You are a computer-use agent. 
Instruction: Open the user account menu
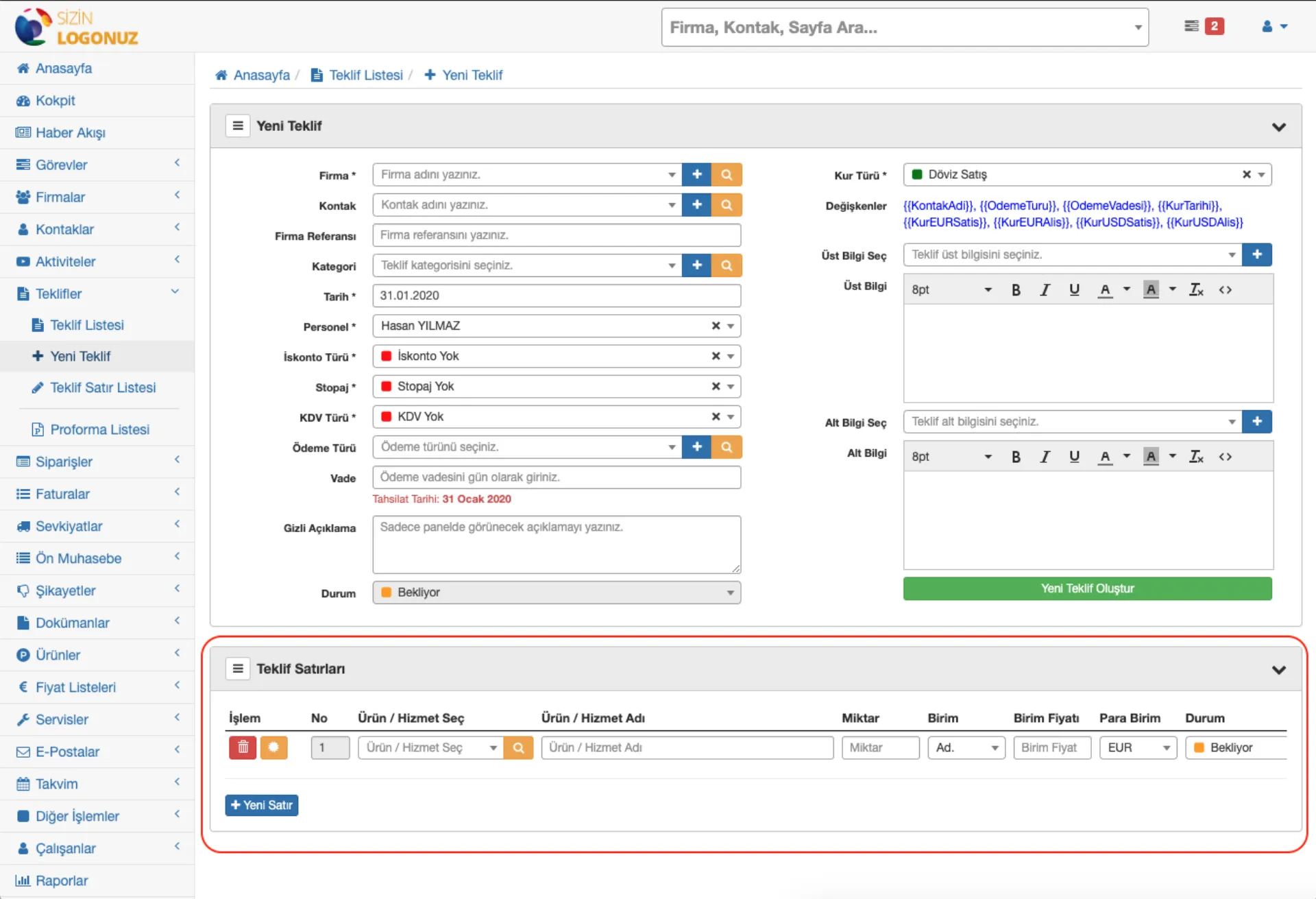click(x=1274, y=26)
